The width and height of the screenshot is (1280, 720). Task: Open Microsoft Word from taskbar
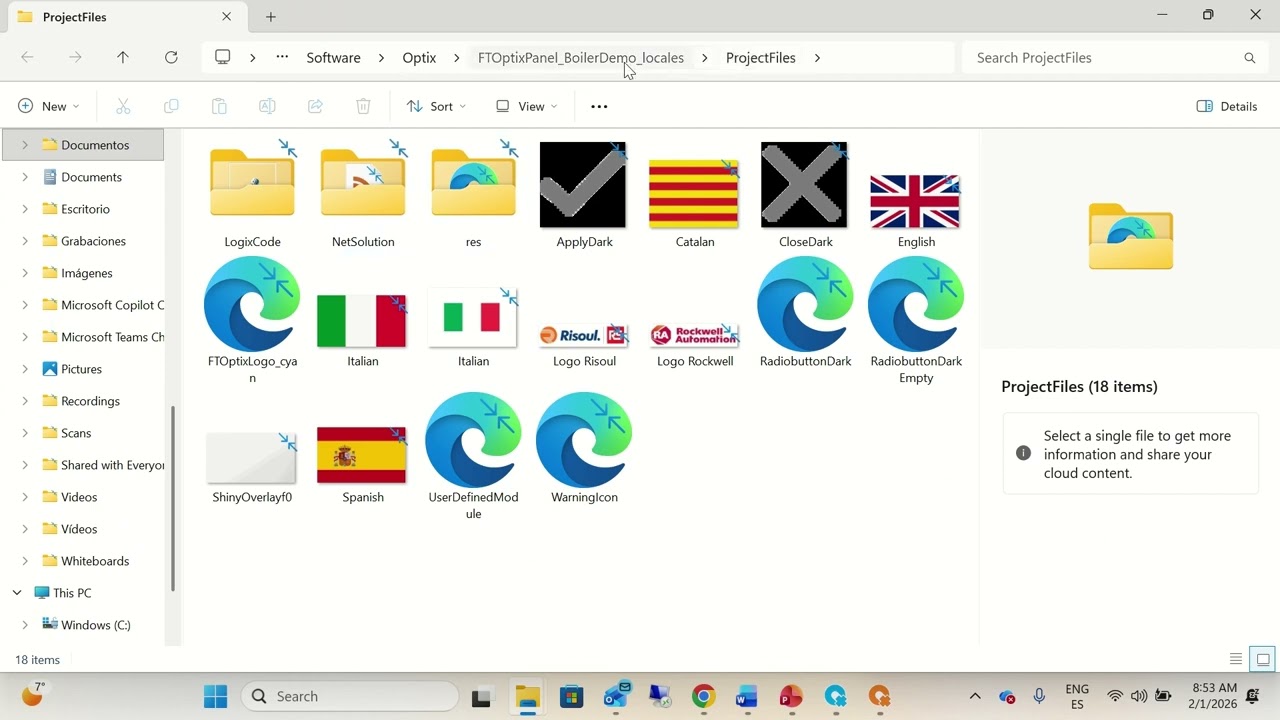(747, 696)
